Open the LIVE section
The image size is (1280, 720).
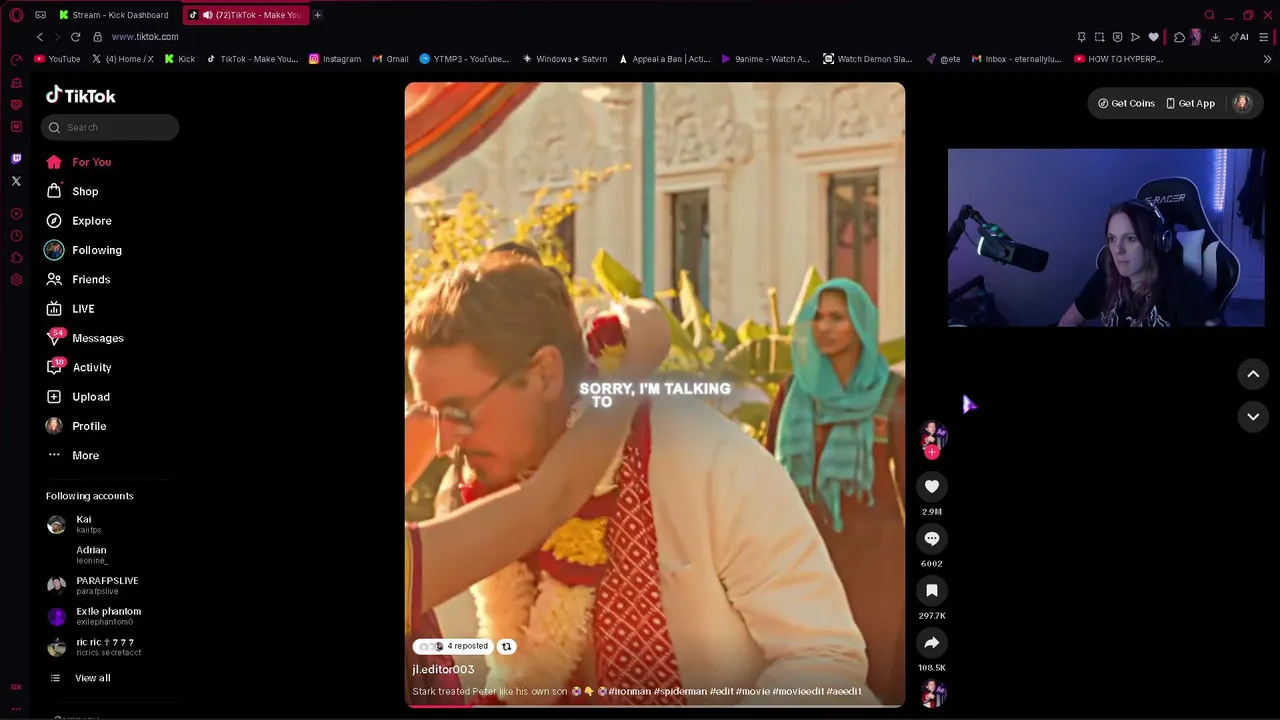click(70, 309)
